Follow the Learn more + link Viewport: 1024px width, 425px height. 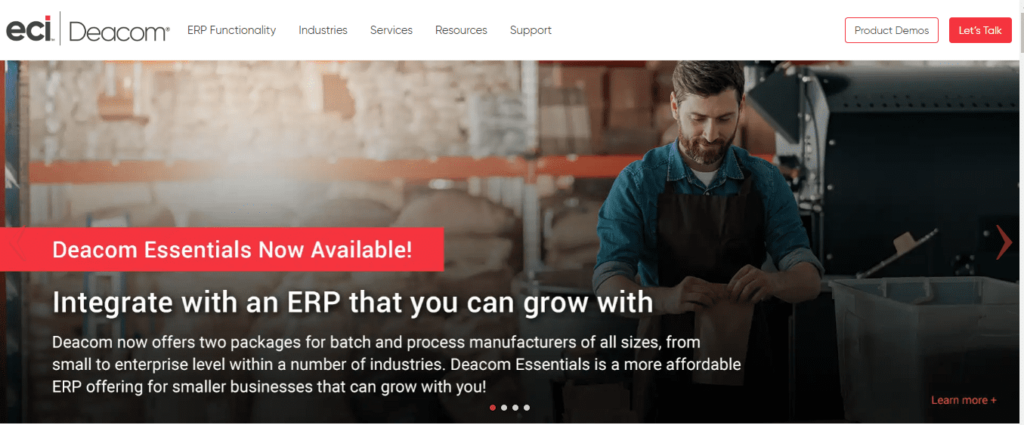point(964,400)
